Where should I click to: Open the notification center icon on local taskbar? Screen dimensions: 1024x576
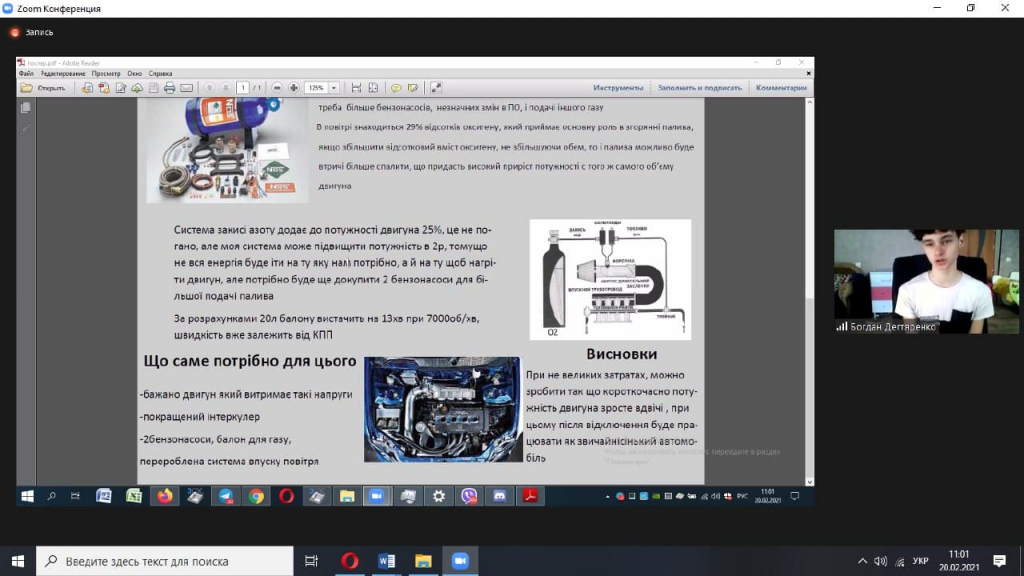999,561
